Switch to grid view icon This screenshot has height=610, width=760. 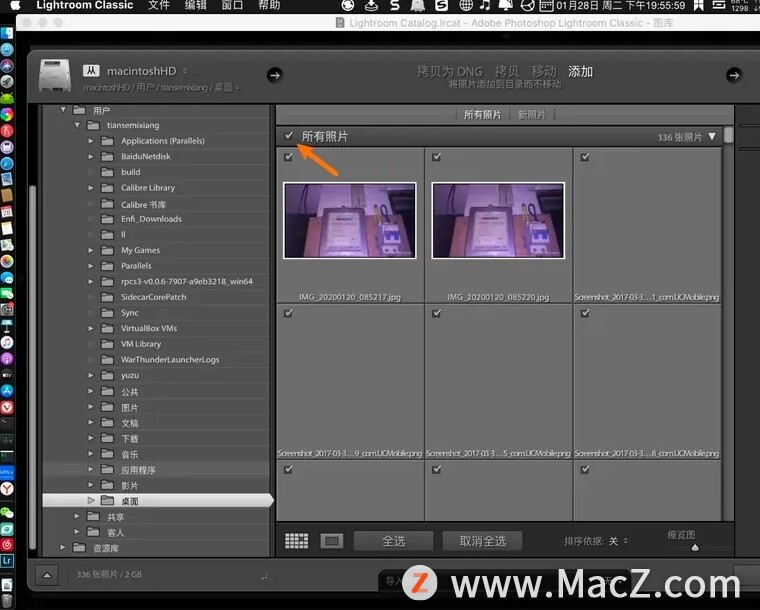tap(296, 541)
